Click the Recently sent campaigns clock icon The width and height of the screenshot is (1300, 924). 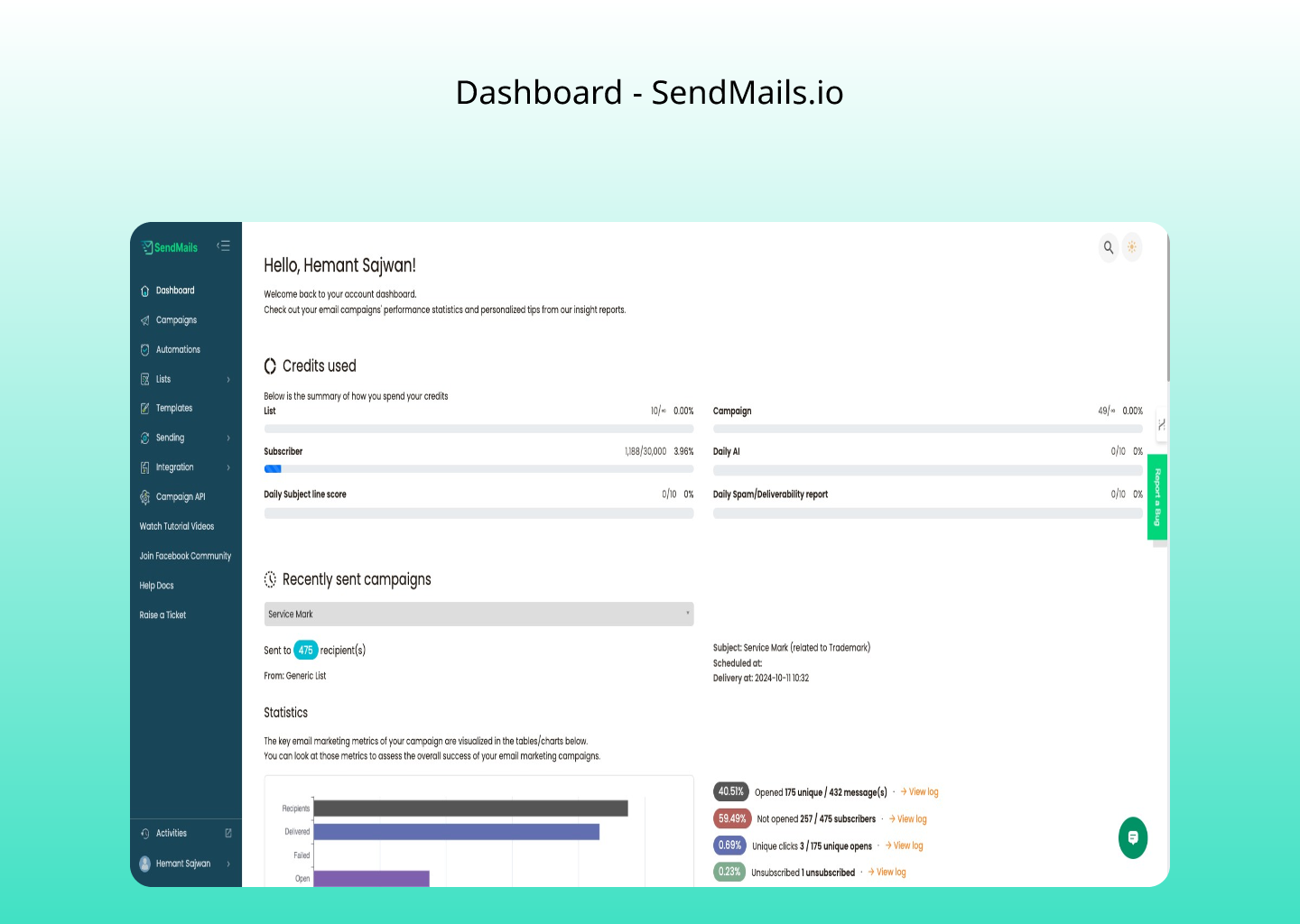coord(270,579)
